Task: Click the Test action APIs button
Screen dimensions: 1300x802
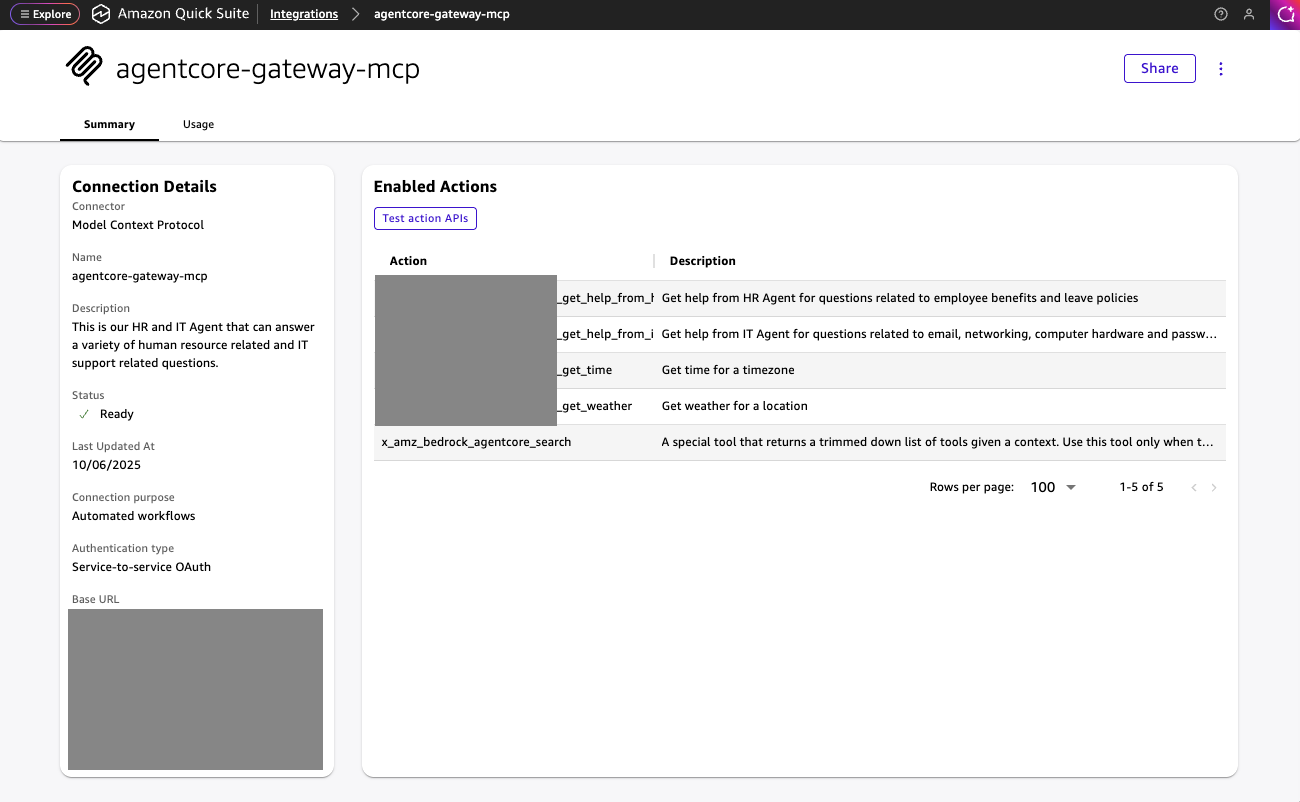Action: coord(425,218)
